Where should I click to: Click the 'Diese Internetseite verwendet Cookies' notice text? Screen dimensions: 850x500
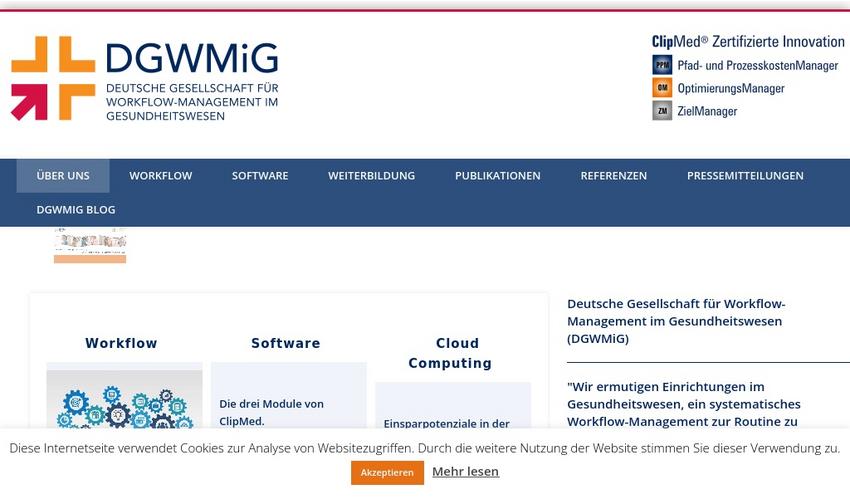pos(424,448)
